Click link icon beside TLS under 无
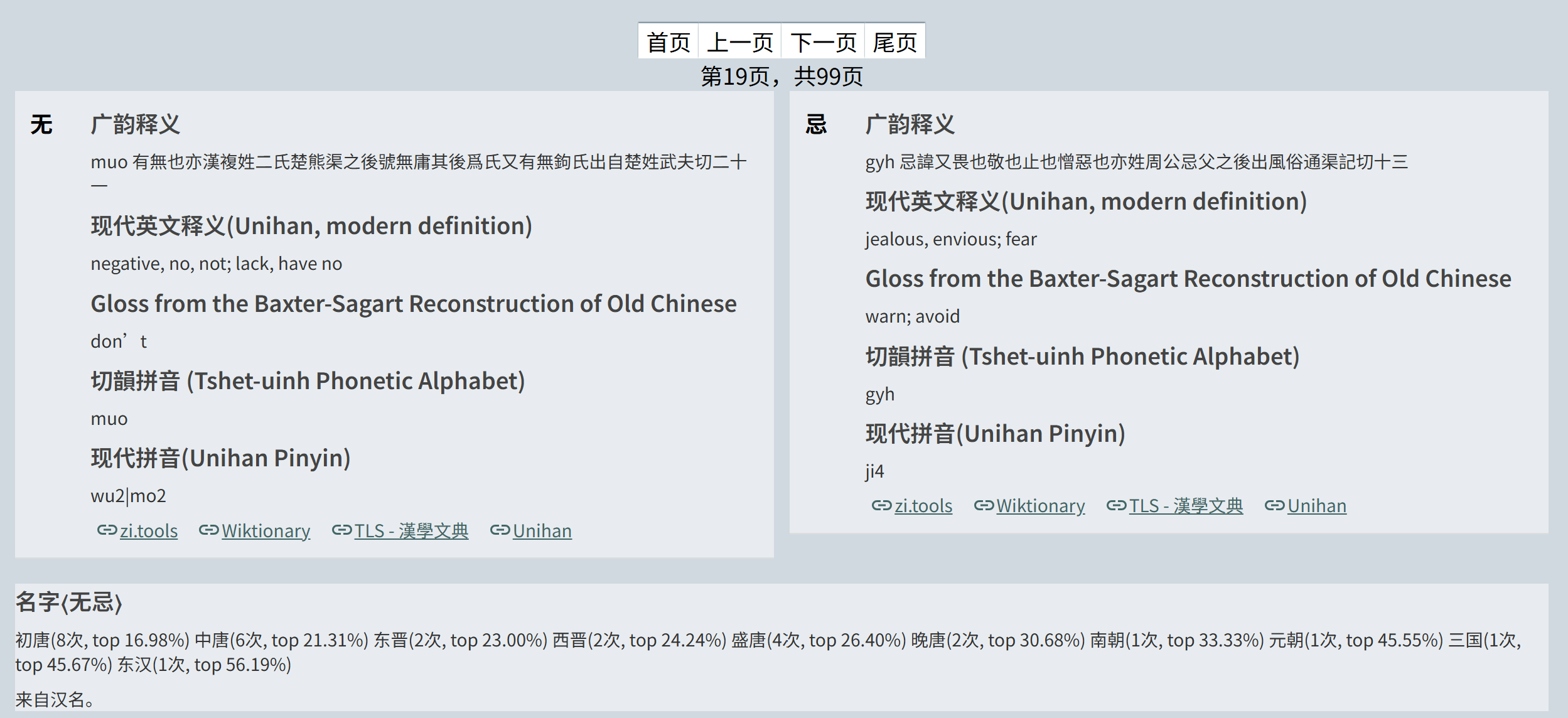Viewport: 1568px width, 718px height. pos(342,530)
